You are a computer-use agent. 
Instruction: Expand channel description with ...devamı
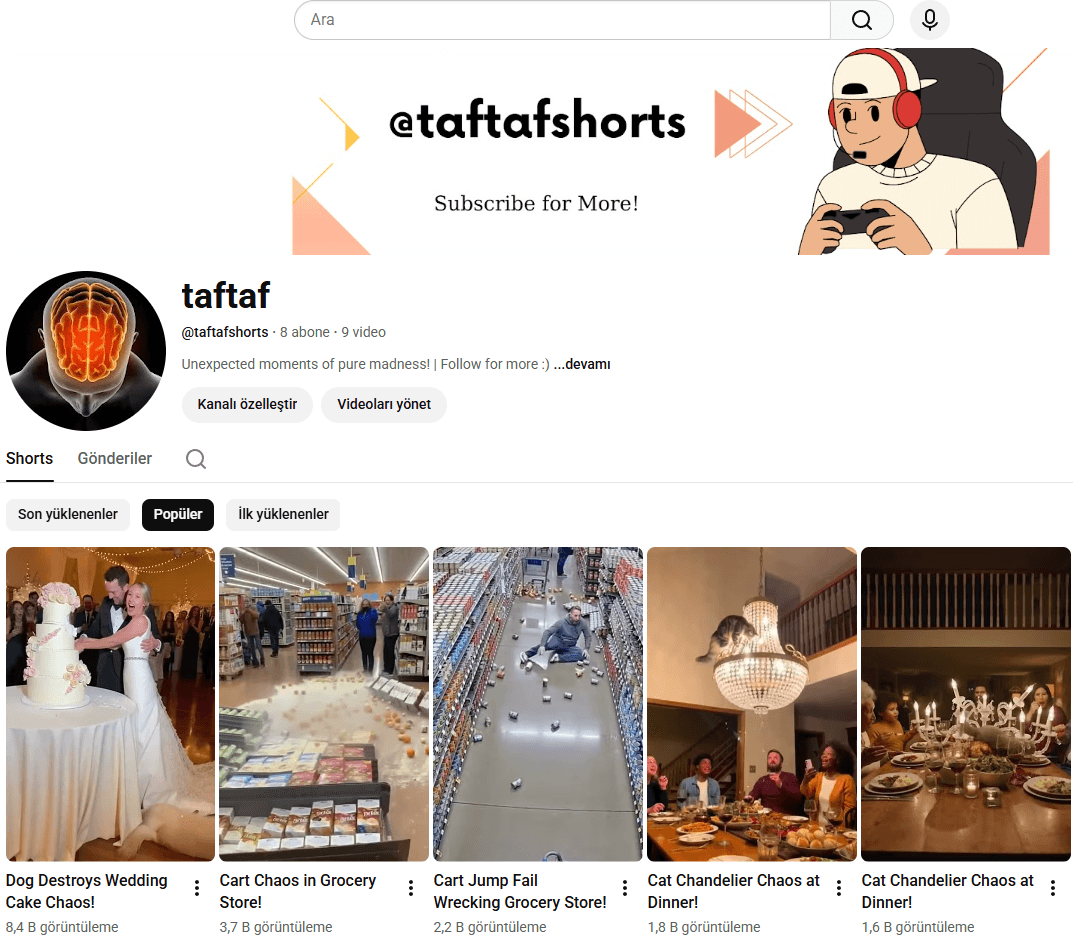[x=582, y=364]
